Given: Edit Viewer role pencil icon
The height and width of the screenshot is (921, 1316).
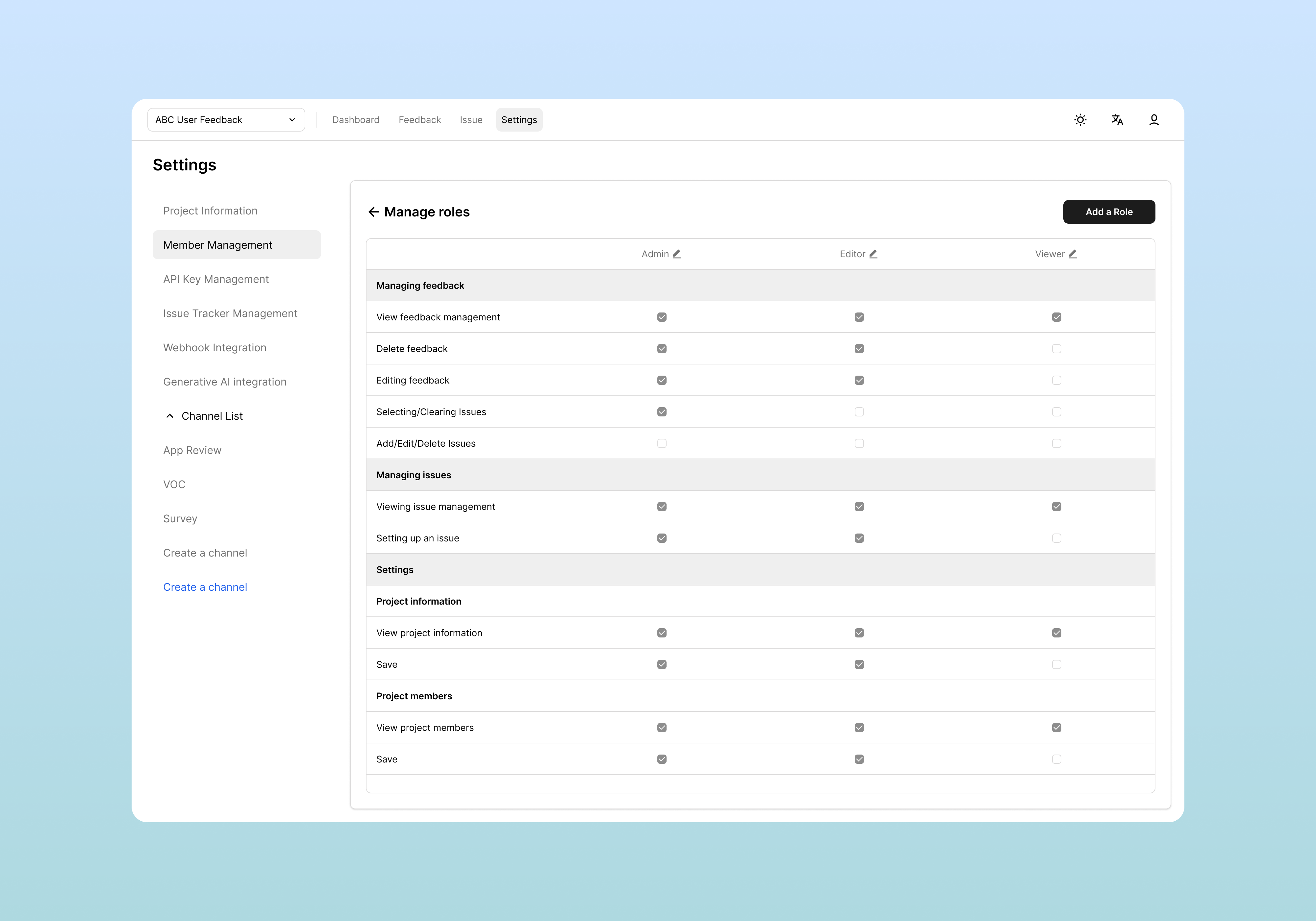Looking at the screenshot, I should coord(1073,254).
